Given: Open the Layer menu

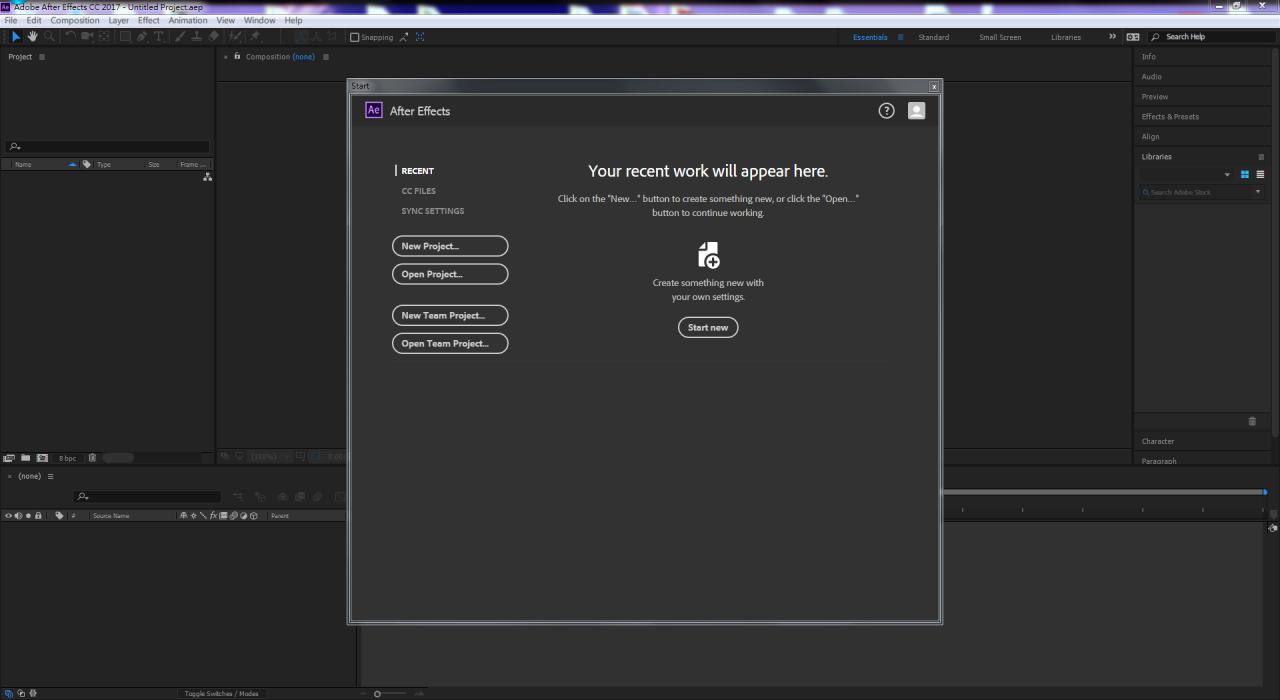Looking at the screenshot, I should [x=118, y=20].
